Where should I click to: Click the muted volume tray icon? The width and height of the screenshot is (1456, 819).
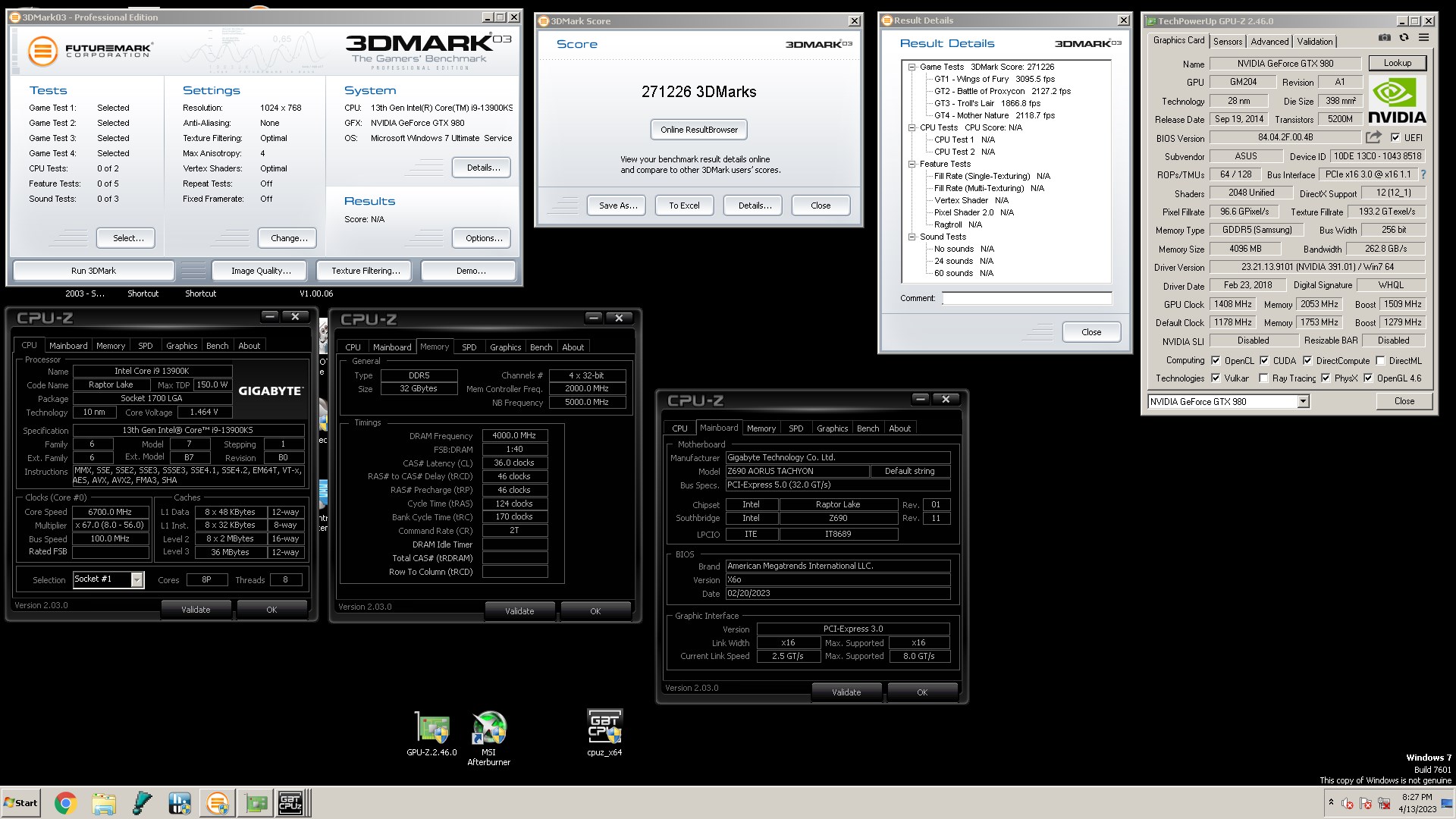tap(1348, 803)
